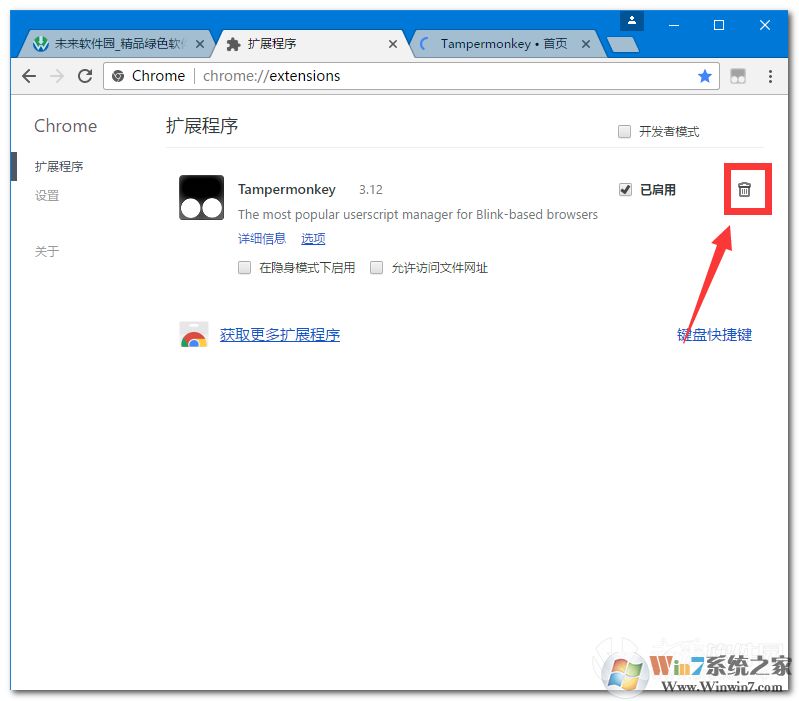Reload the extensions page
Image resolution: width=799 pixels, height=701 pixels.
(x=85, y=76)
